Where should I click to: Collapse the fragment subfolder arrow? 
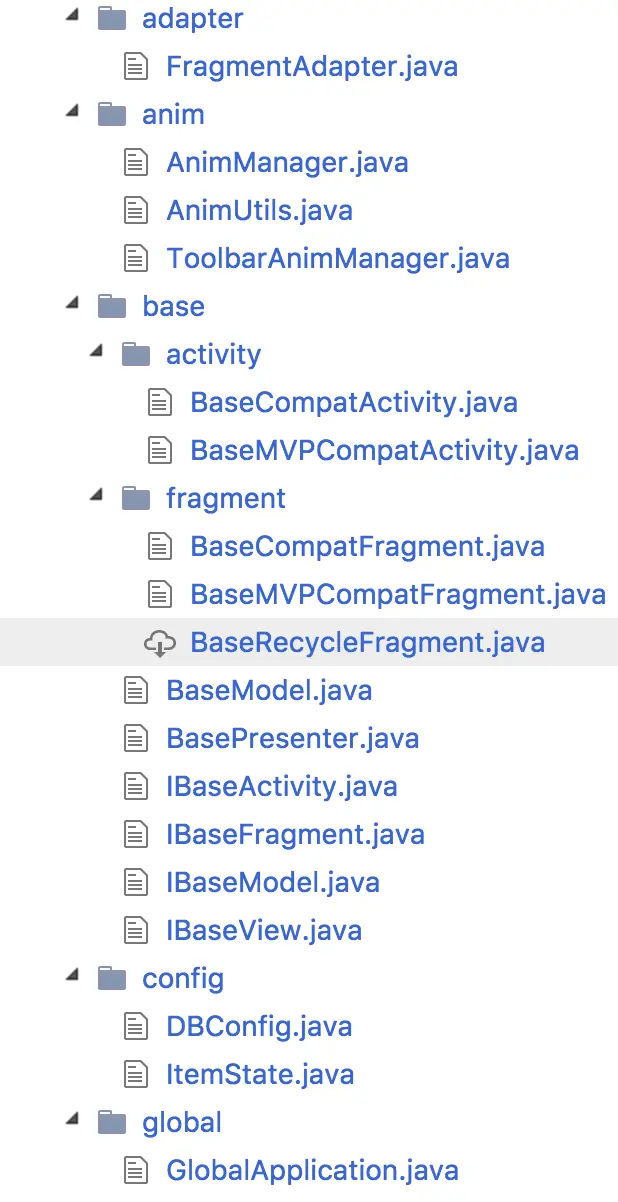(x=96, y=499)
